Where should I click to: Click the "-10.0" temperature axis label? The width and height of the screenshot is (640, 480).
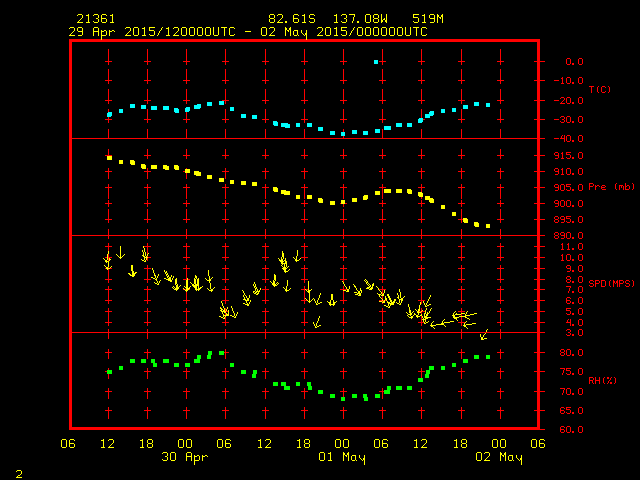coord(569,80)
